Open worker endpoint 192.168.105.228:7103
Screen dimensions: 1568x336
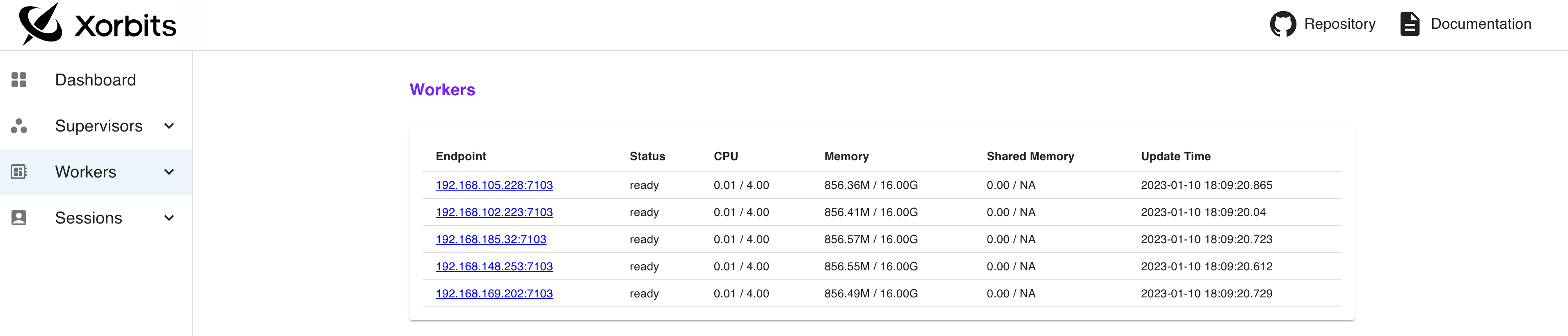pyautogui.click(x=494, y=185)
